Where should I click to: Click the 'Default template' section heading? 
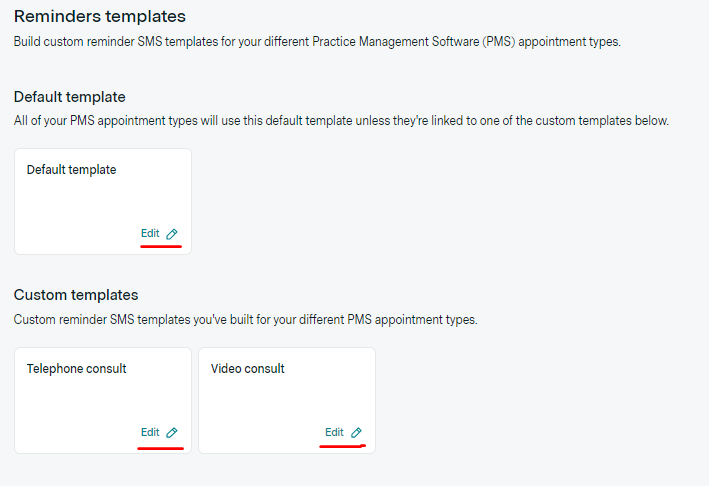click(x=69, y=97)
